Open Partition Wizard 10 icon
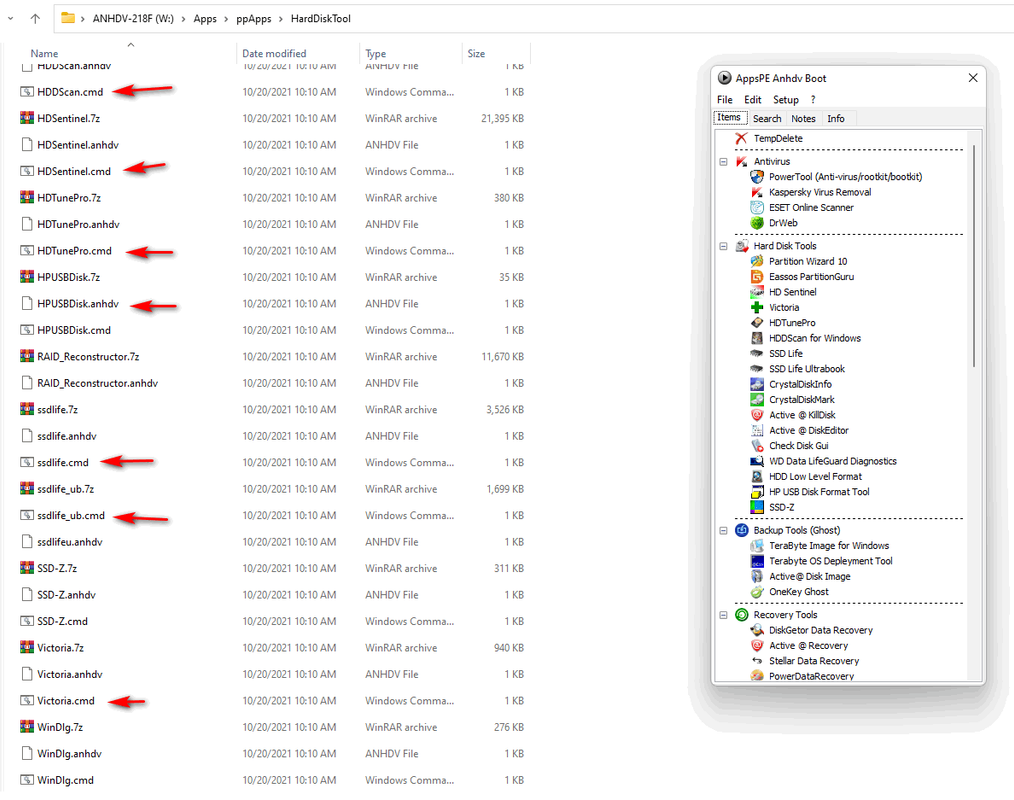The width and height of the screenshot is (1014, 800). (x=757, y=261)
